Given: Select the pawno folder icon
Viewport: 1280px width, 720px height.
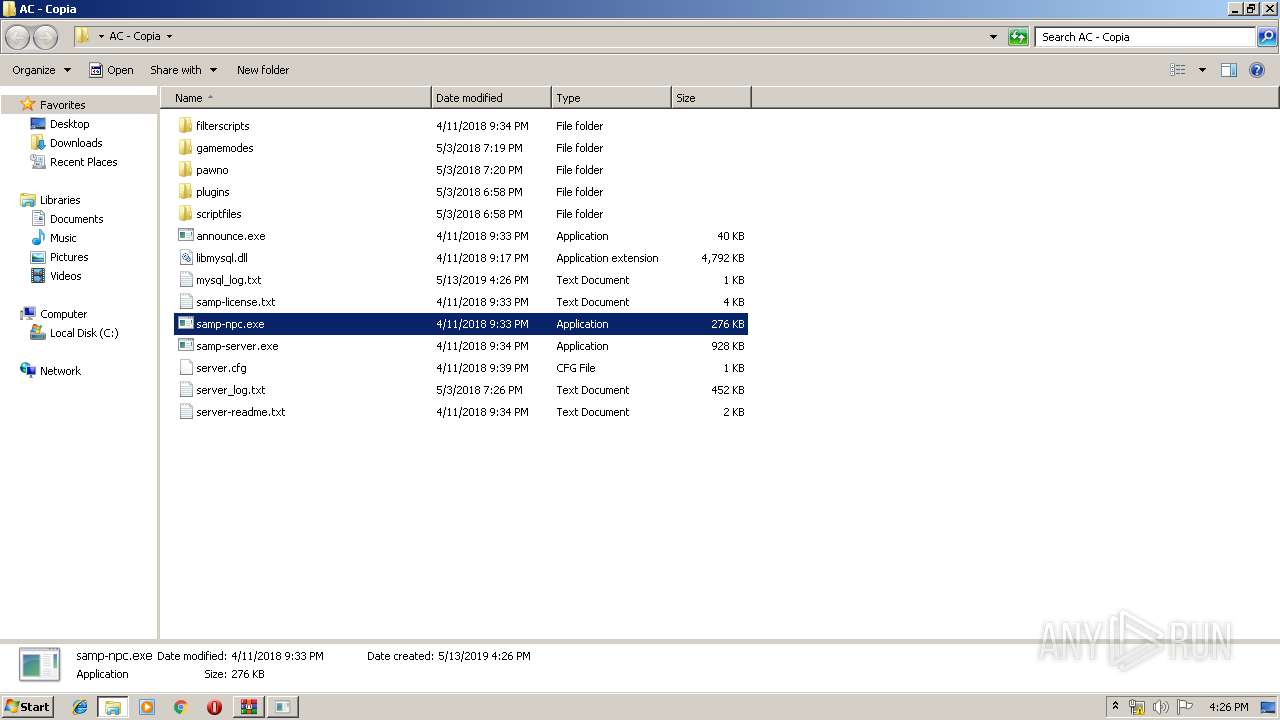Looking at the screenshot, I should click(x=185, y=170).
